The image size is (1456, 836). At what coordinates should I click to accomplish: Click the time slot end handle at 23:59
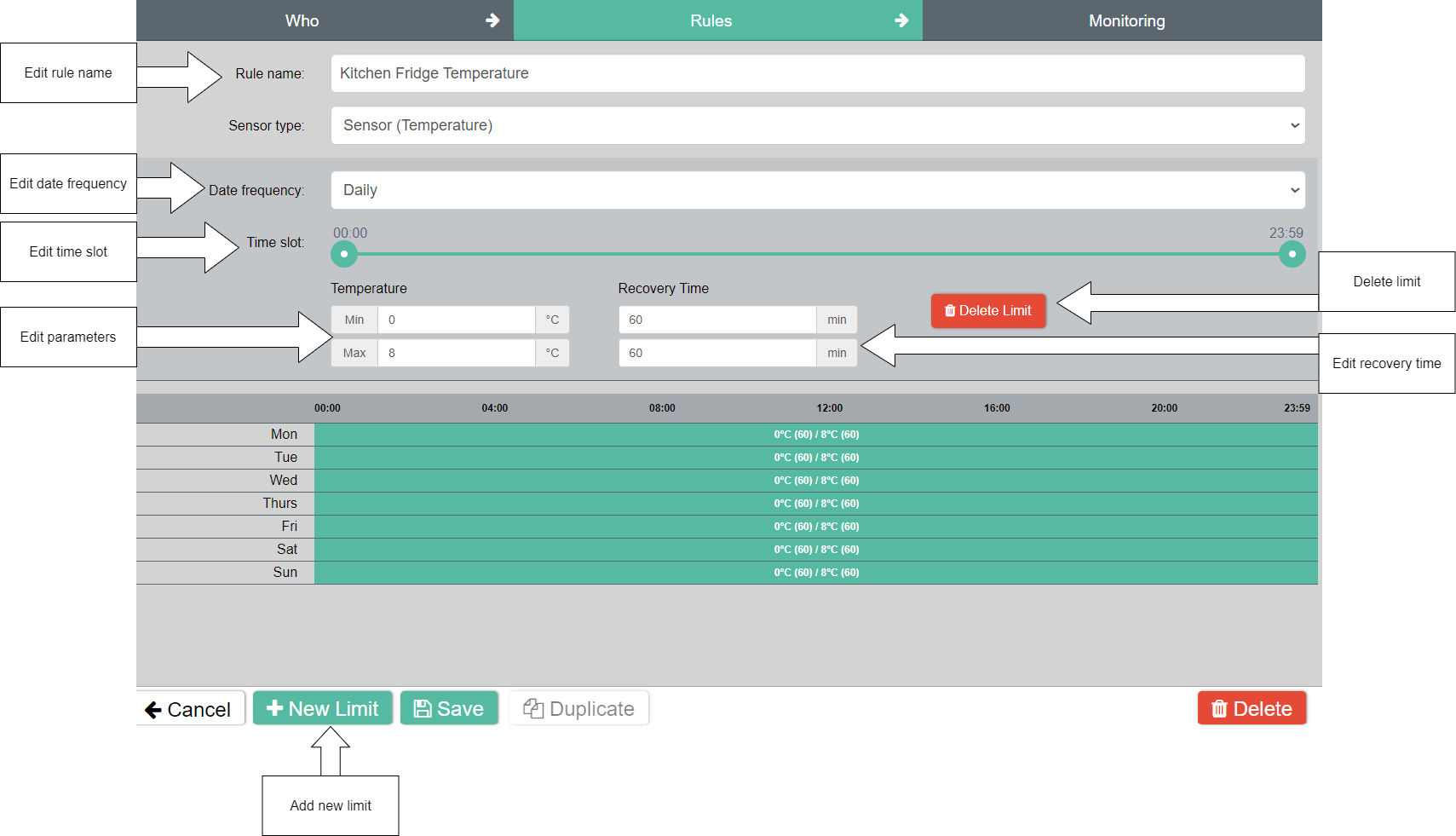click(1292, 254)
